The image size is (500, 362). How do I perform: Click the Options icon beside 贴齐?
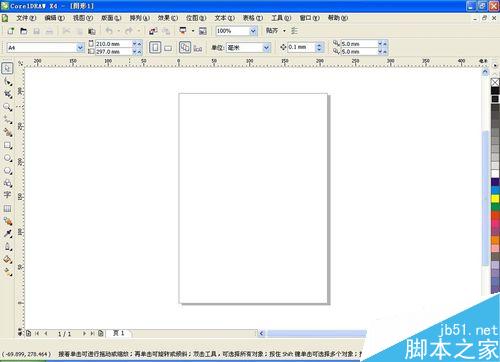294,31
